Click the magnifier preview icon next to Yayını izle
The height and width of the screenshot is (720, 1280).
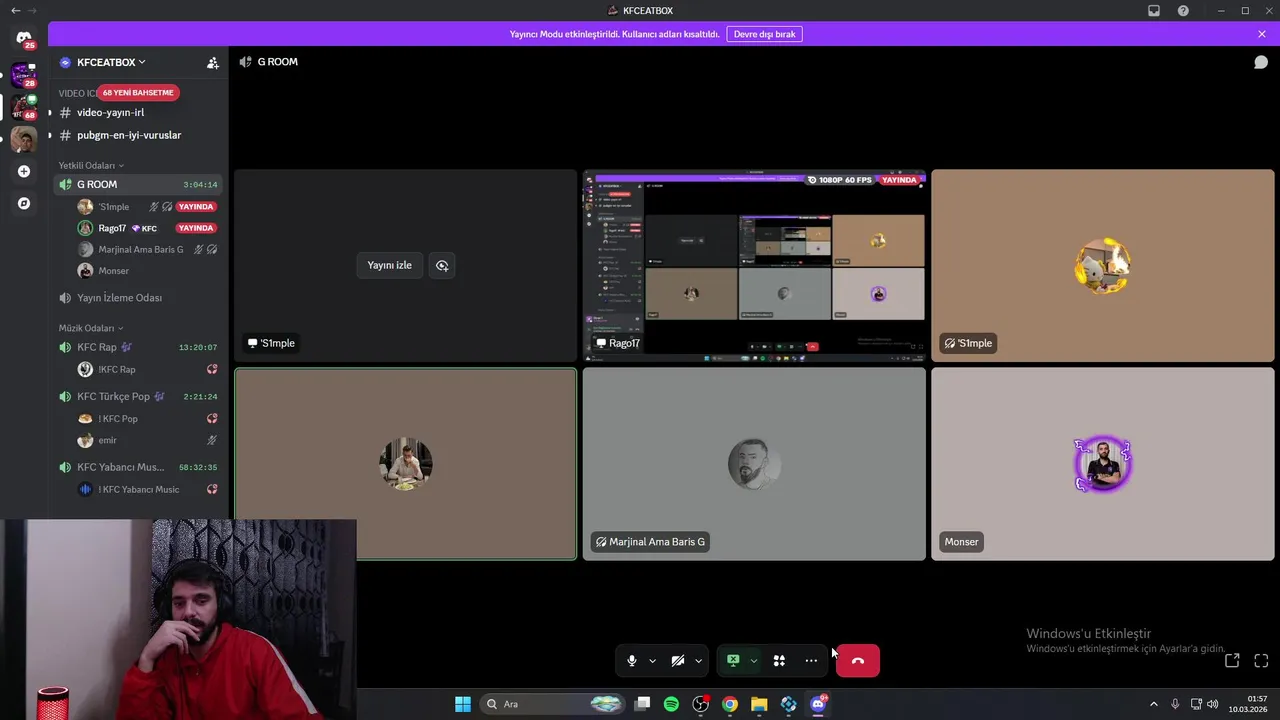442,265
